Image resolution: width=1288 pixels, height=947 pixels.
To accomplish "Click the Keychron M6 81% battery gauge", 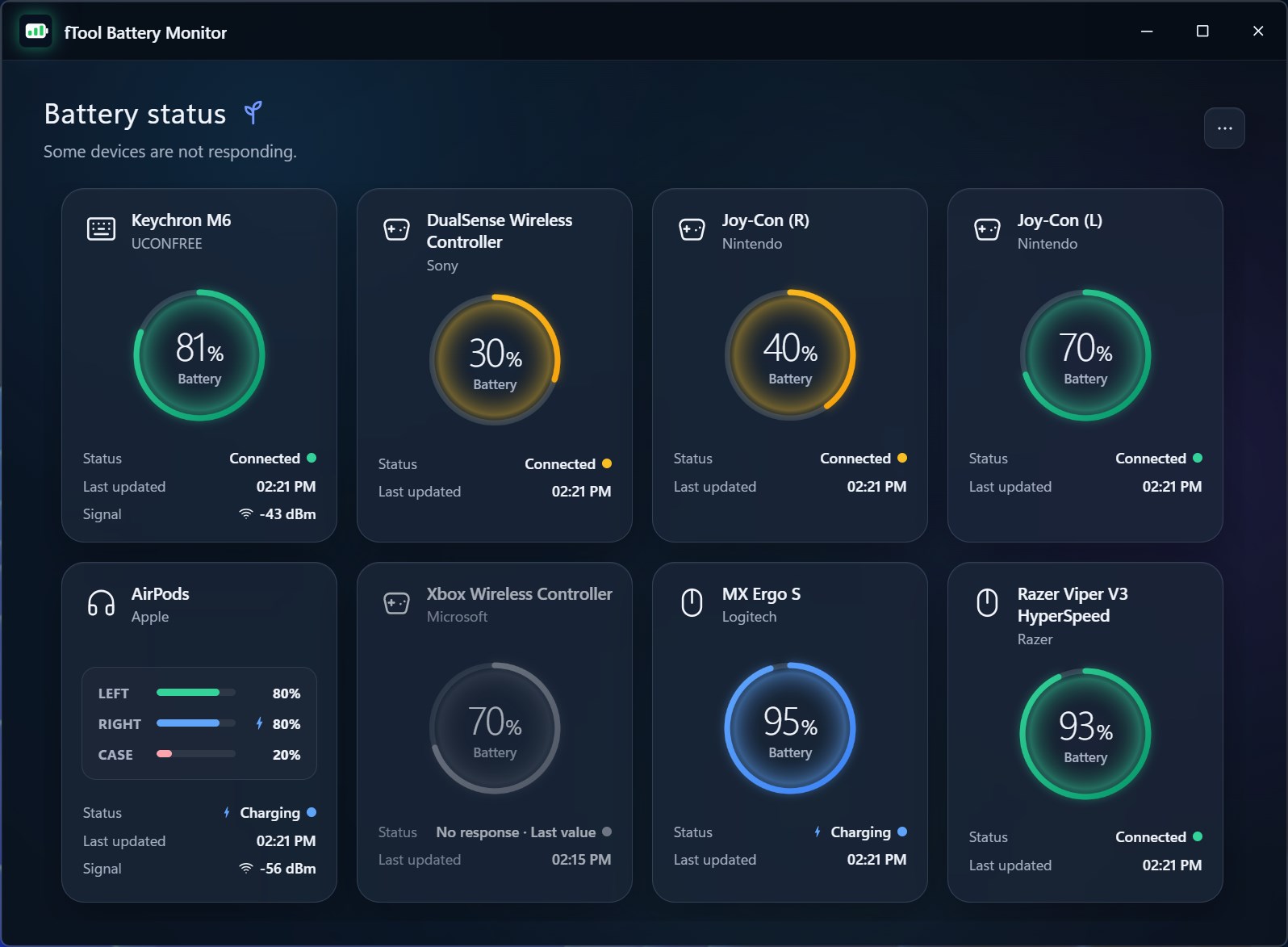I will pyautogui.click(x=199, y=355).
